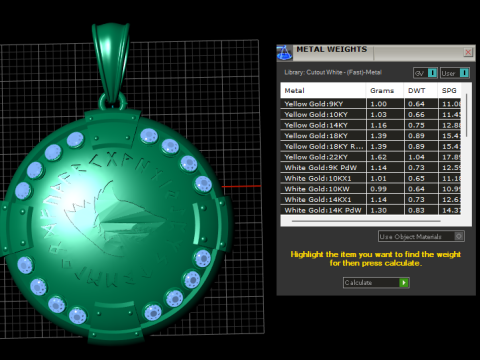
Task: Select Yellow Gold:18KY row
Action: click(x=371, y=136)
